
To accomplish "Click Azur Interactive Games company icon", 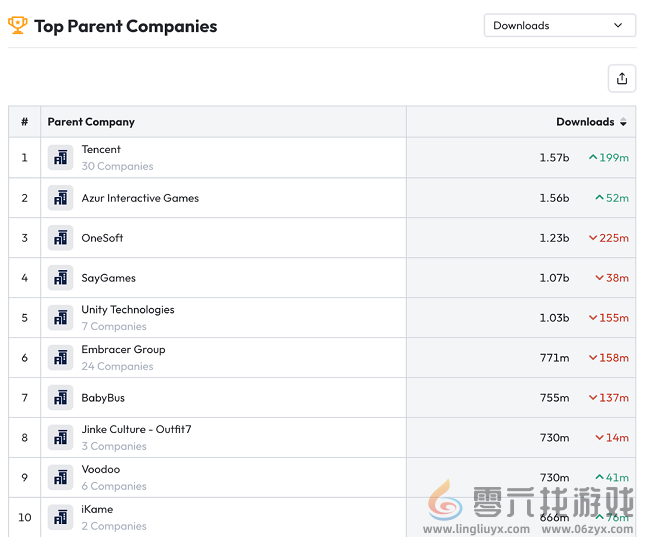I will (x=61, y=198).
